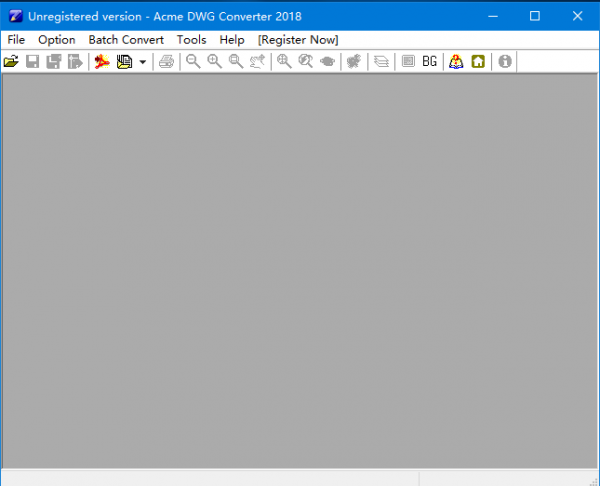
Task: Open the Option menu
Action: tap(57, 40)
